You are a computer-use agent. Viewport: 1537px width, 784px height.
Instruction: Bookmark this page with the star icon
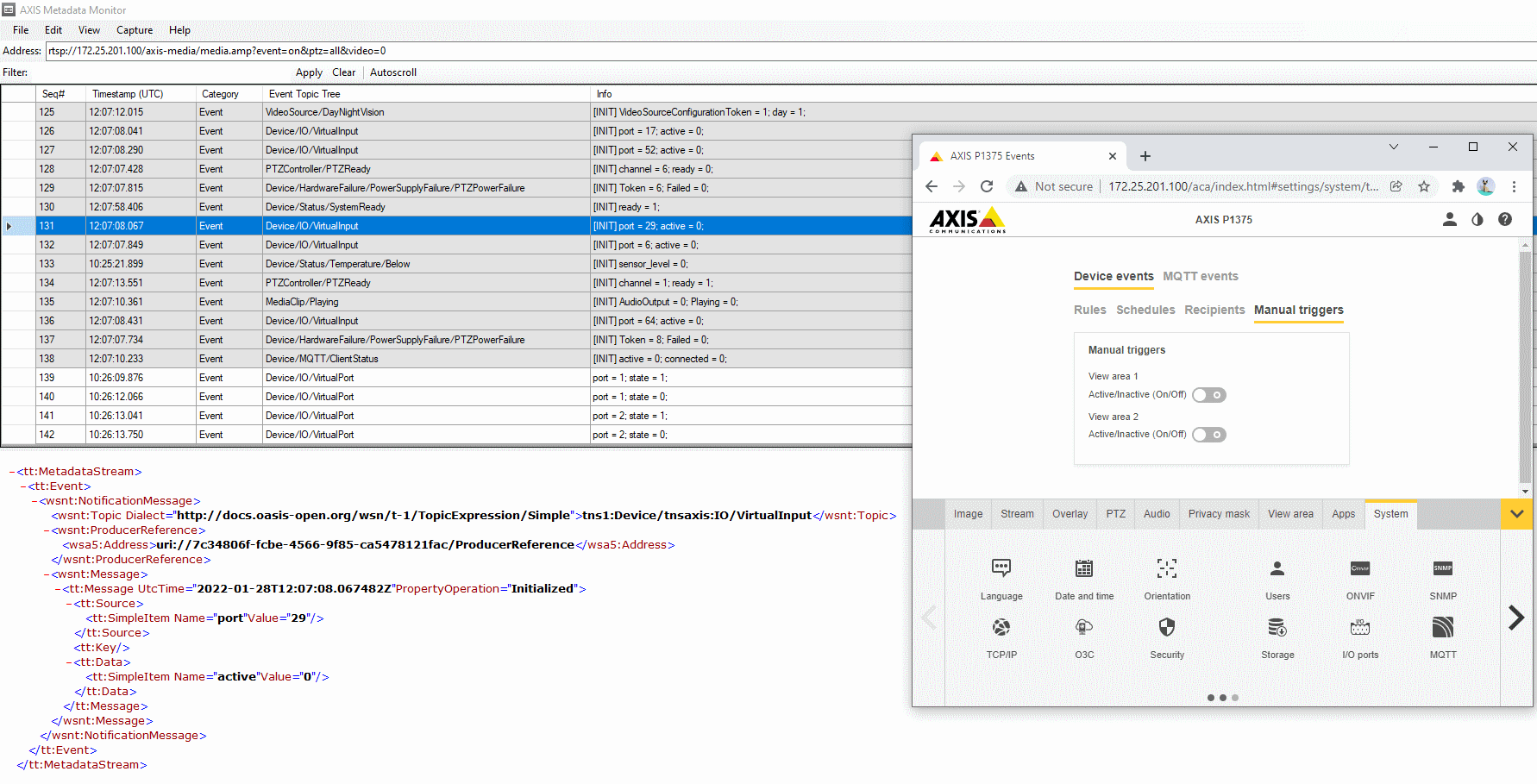click(x=1424, y=186)
